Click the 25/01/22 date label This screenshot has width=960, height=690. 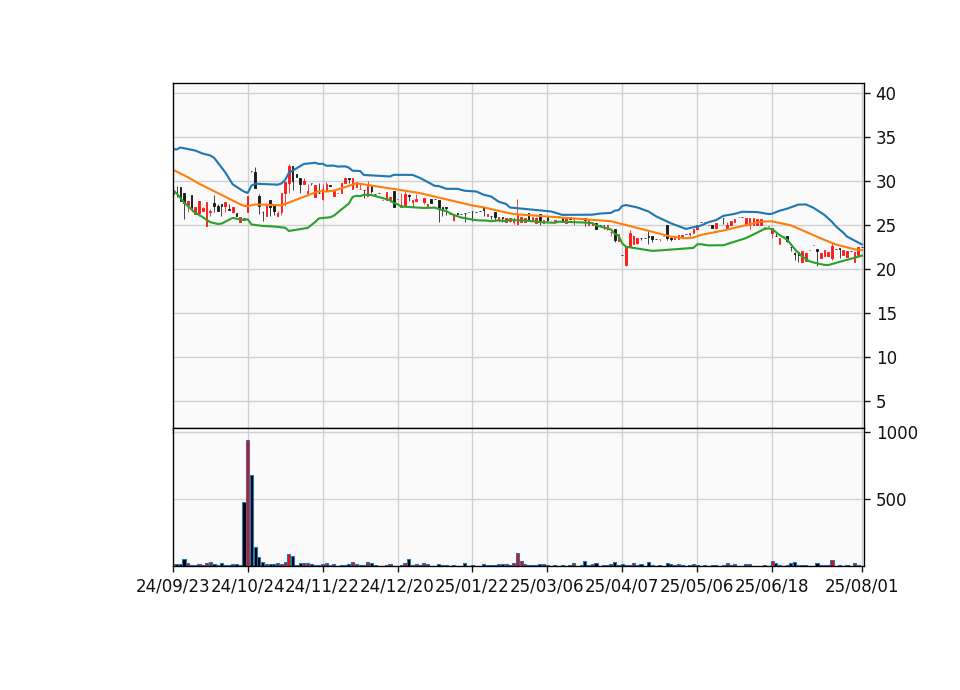pyautogui.click(x=472, y=587)
